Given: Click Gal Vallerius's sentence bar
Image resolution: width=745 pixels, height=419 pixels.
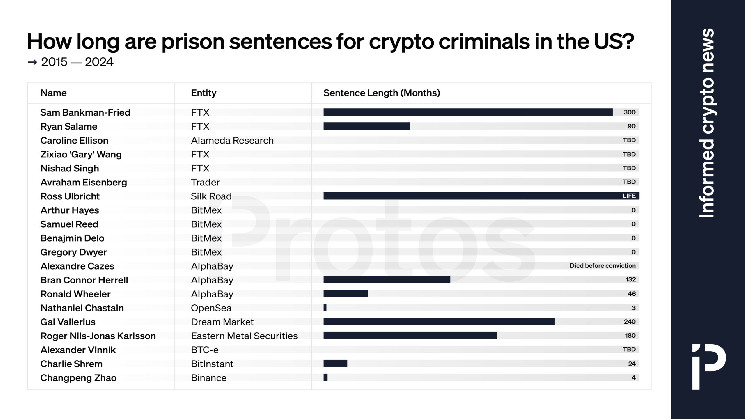Looking at the screenshot, I should pyautogui.click(x=439, y=321).
